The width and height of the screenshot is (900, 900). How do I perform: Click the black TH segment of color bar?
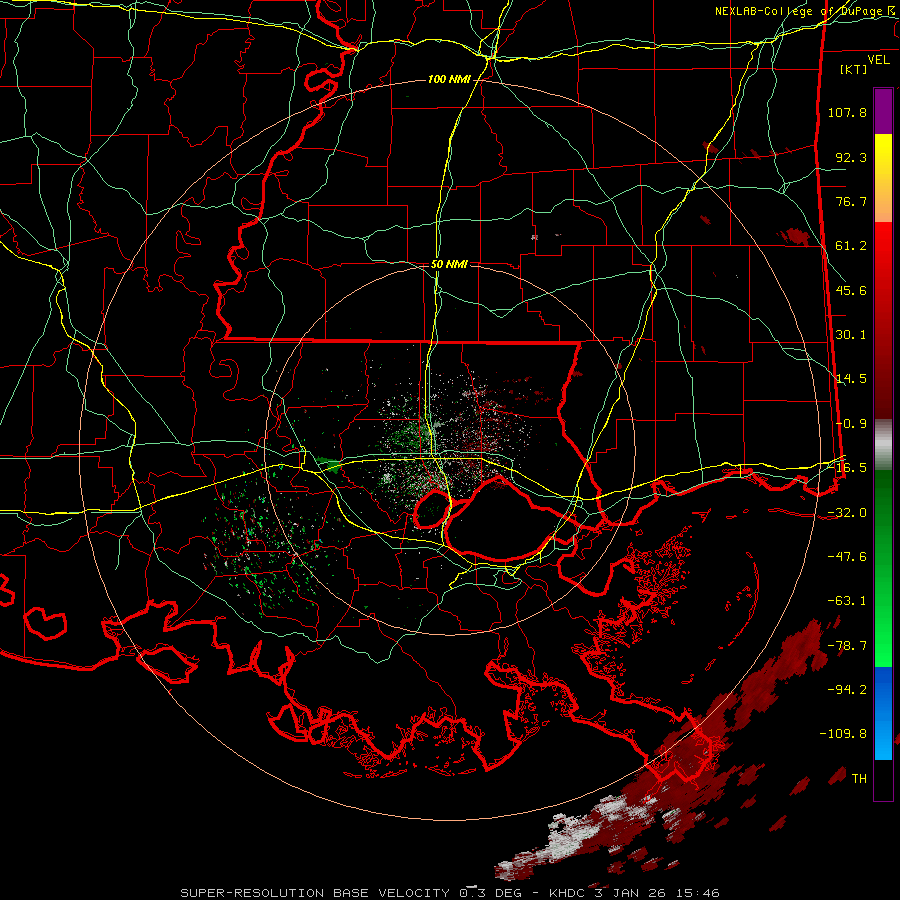coord(883,779)
